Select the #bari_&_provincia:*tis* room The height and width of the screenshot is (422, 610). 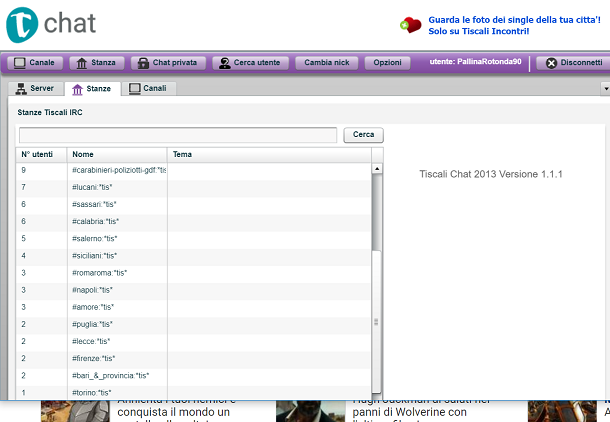pos(193,376)
